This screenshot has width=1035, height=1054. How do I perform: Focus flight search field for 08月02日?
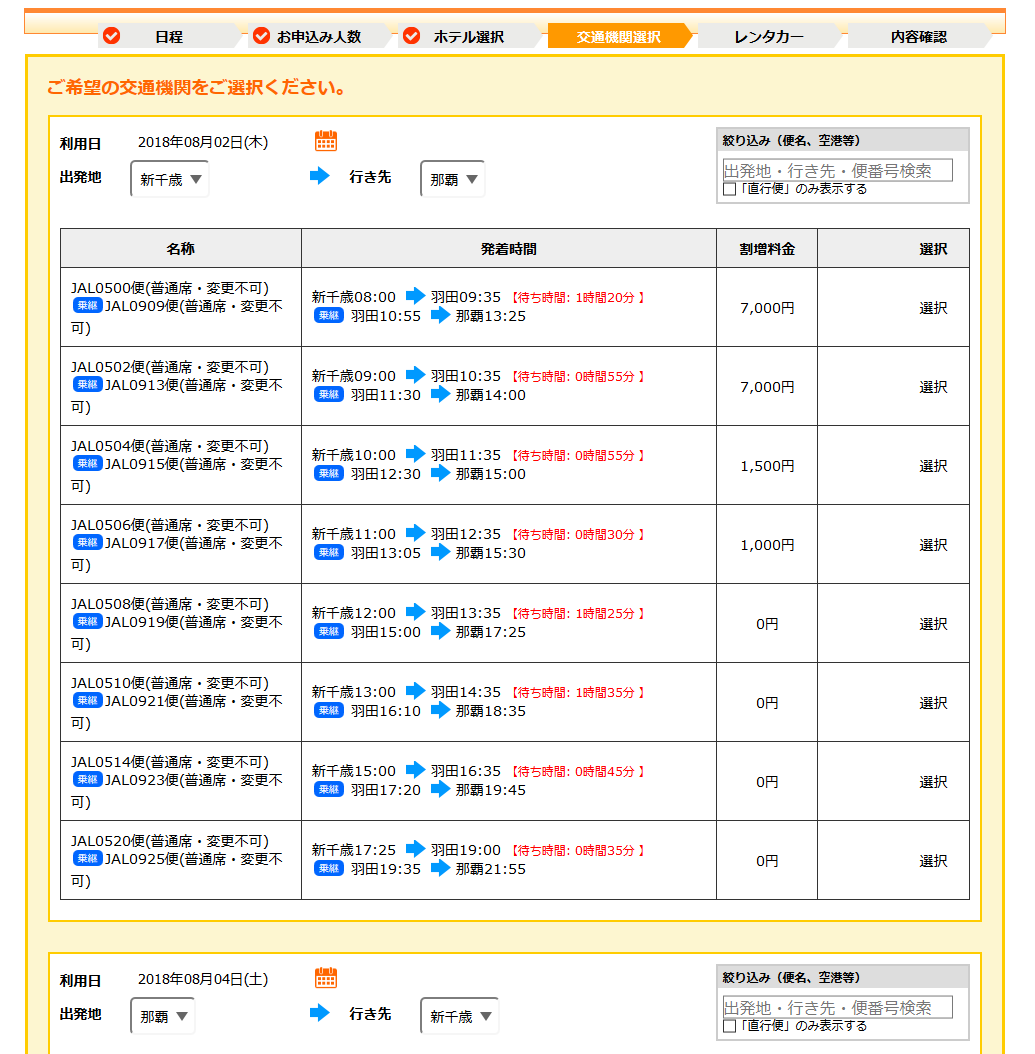tap(837, 170)
